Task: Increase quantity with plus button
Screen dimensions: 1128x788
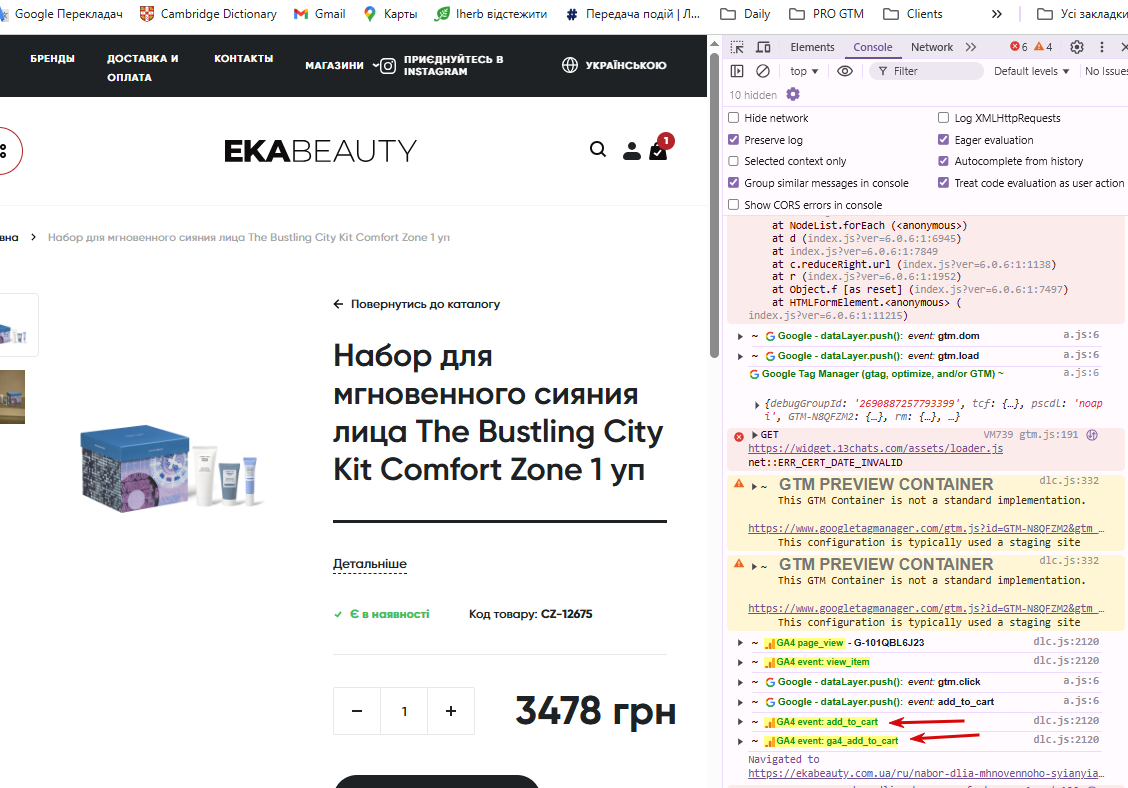Action: coord(451,711)
